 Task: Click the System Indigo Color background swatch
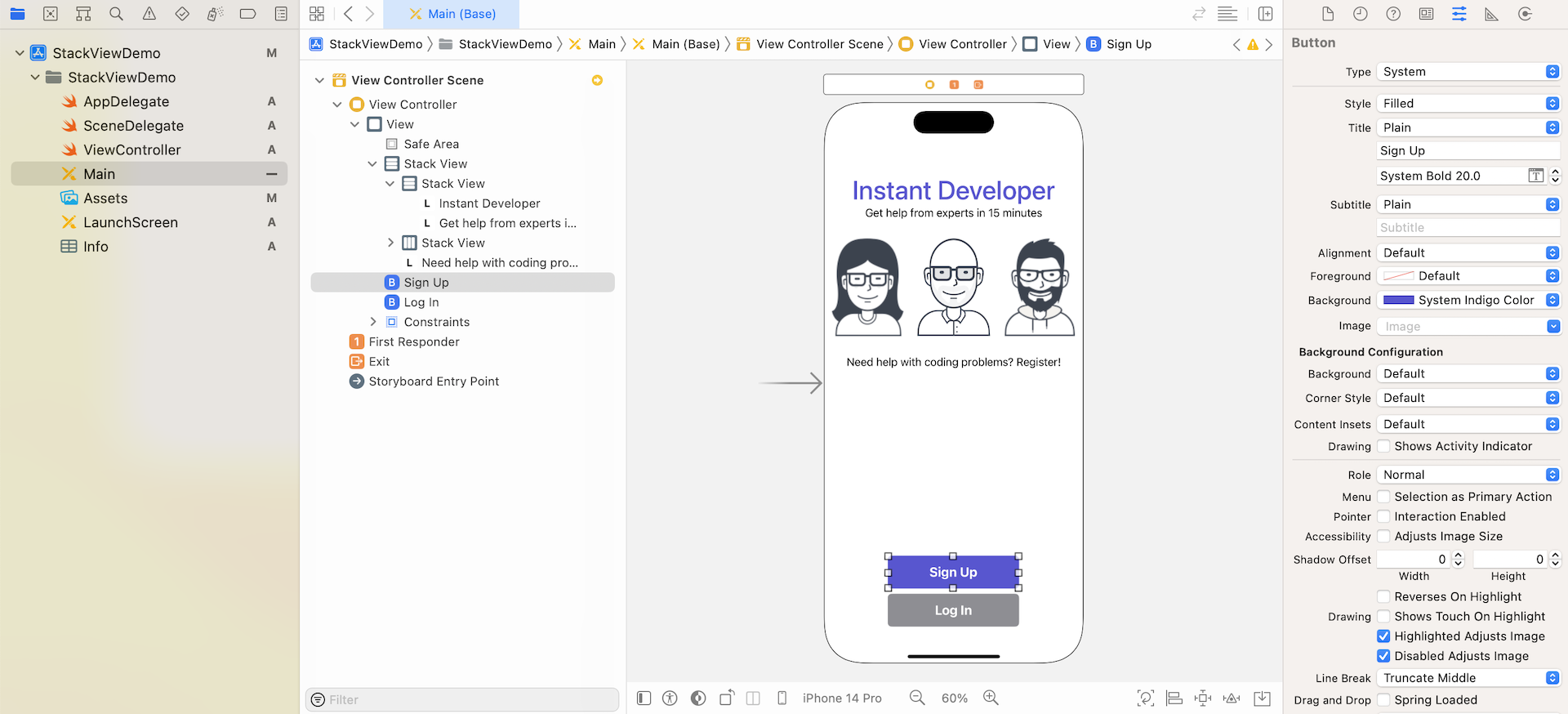pyautogui.click(x=1398, y=301)
